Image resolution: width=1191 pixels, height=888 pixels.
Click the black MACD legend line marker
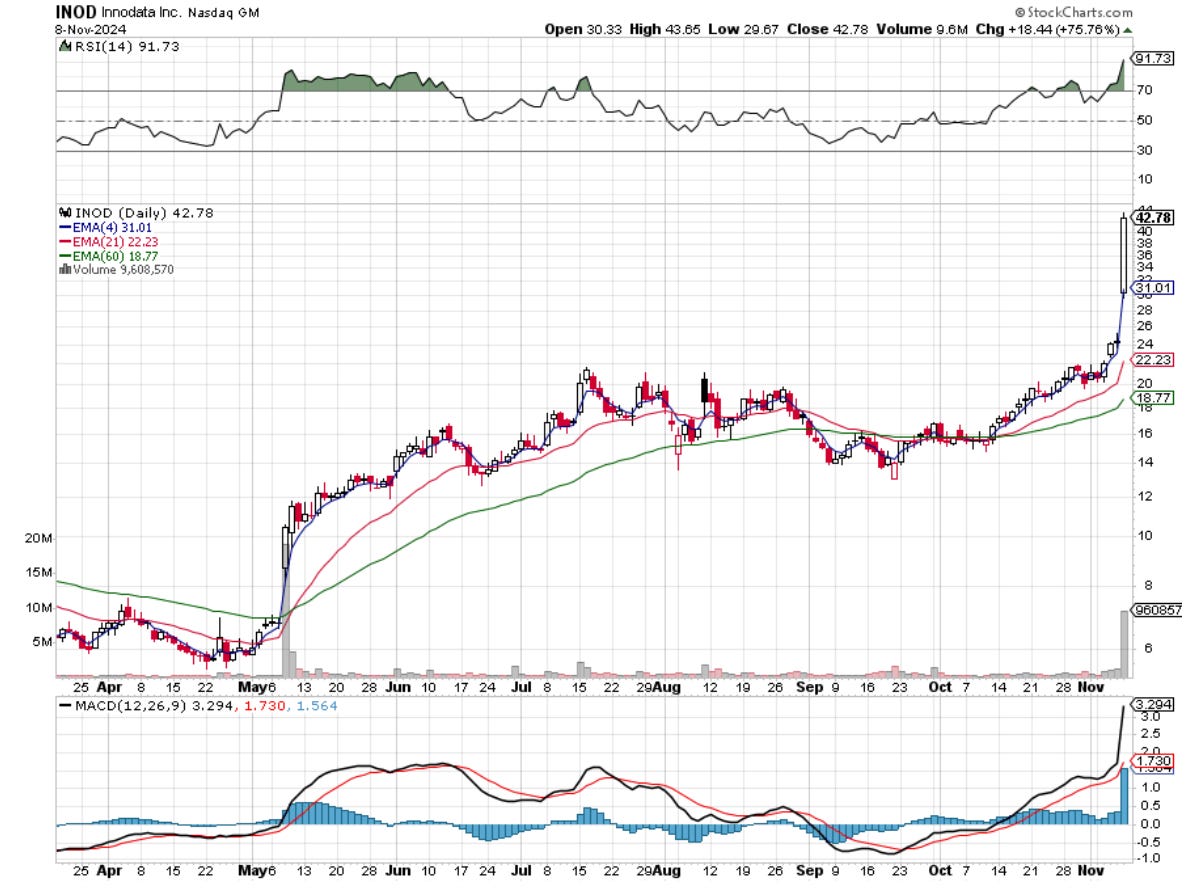tap(65, 706)
